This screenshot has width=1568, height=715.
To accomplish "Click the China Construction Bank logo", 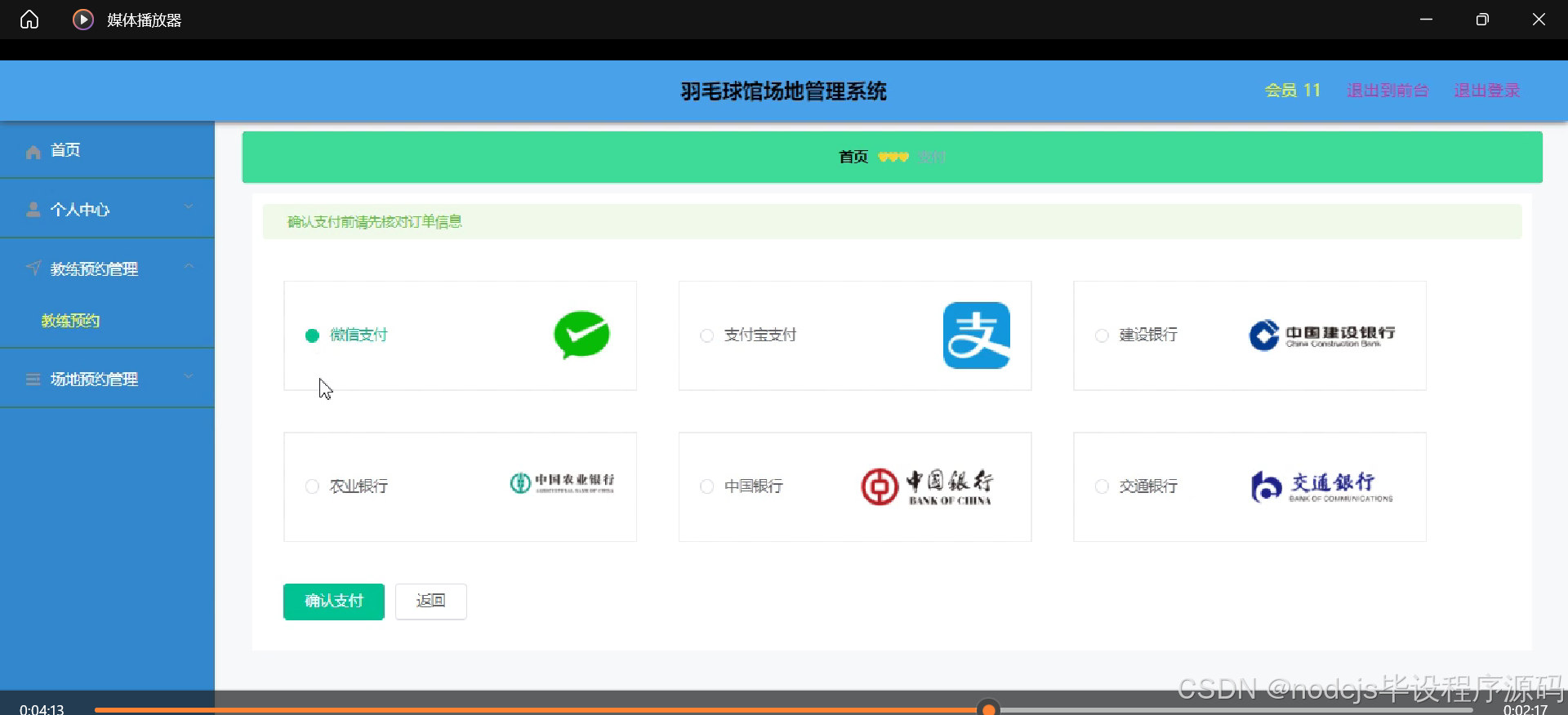I will 1322,335.
